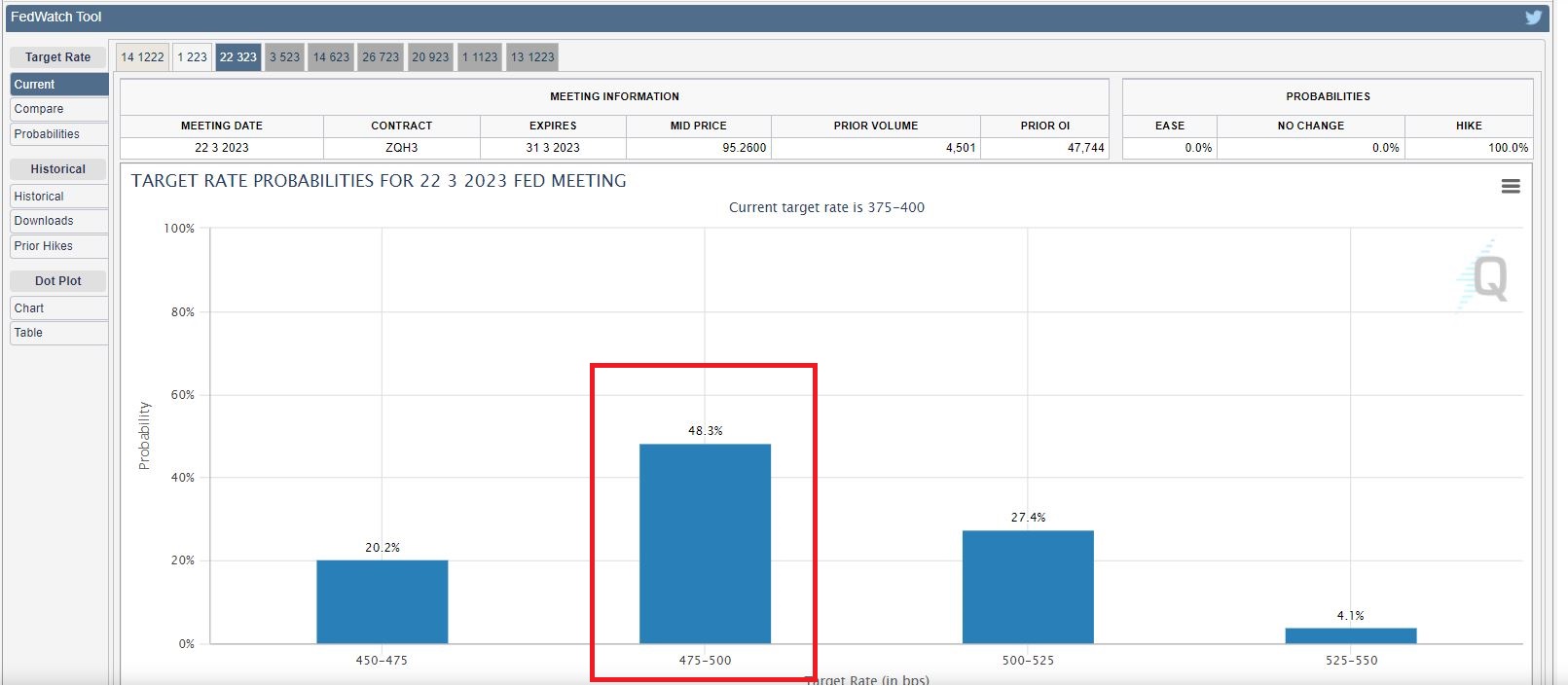The height and width of the screenshot is (686, 1568).
Task: Click the 47,744 prior OI value
Action: (1086, 148)
